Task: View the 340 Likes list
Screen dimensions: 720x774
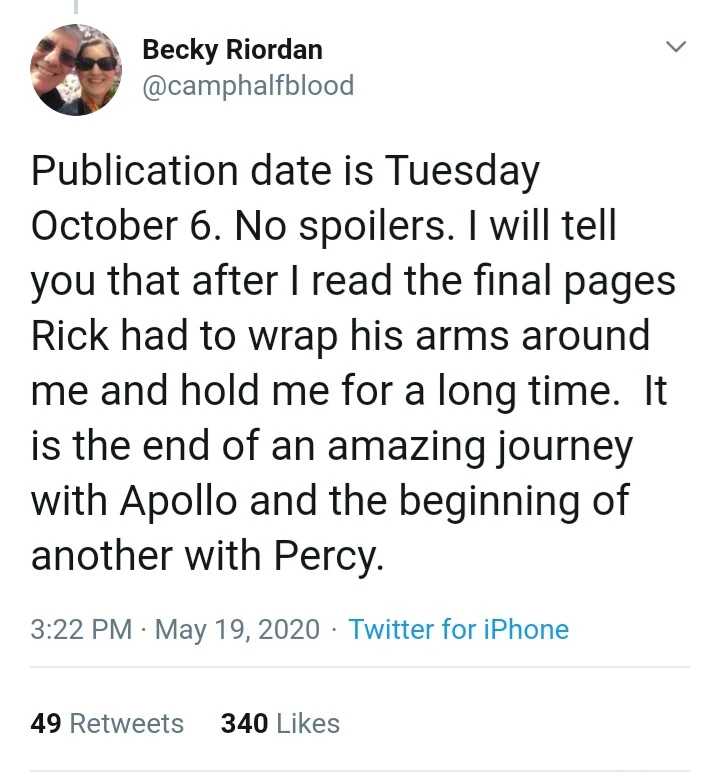Action: point(280,723)
